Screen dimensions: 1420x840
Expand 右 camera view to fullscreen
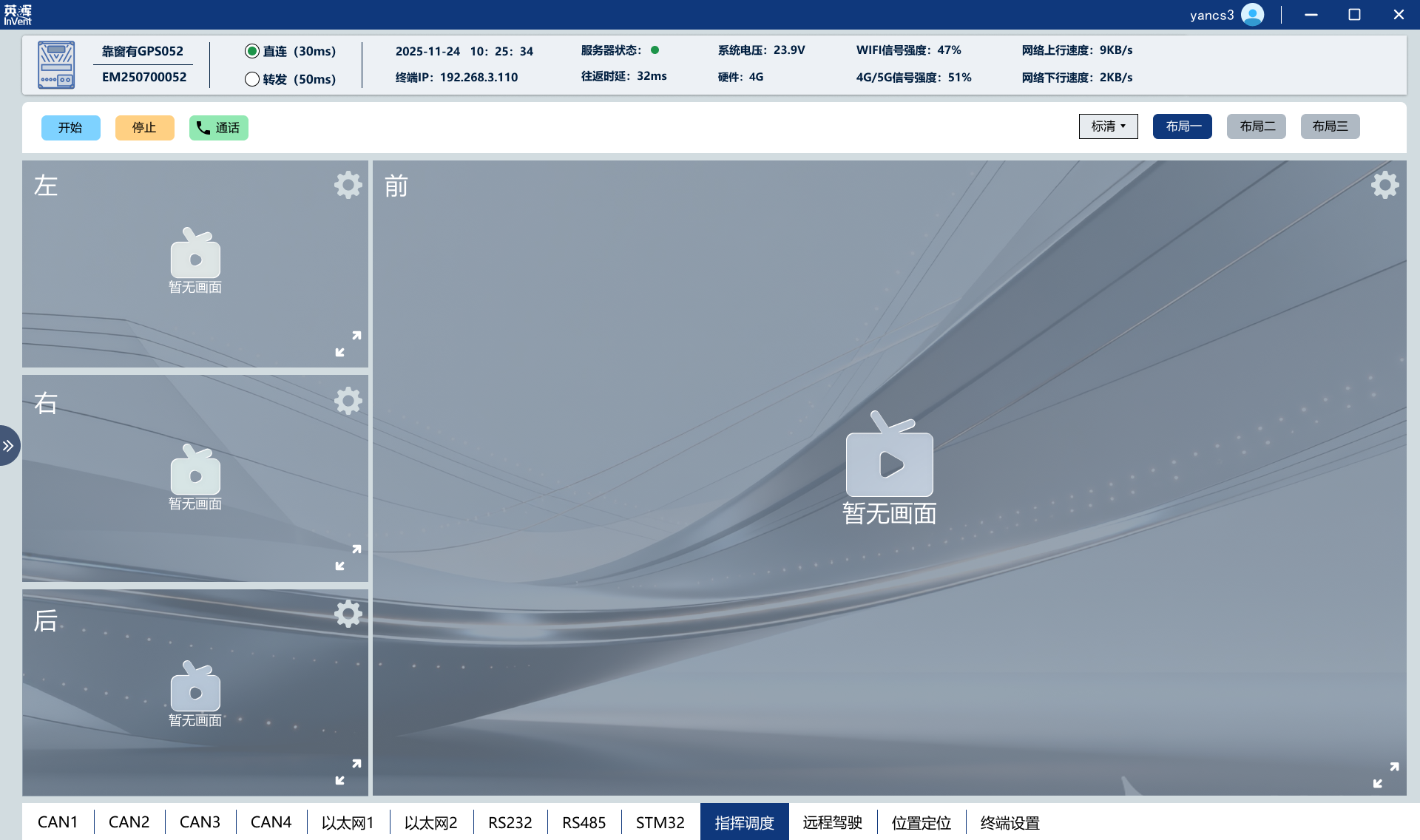pos(348,558)
